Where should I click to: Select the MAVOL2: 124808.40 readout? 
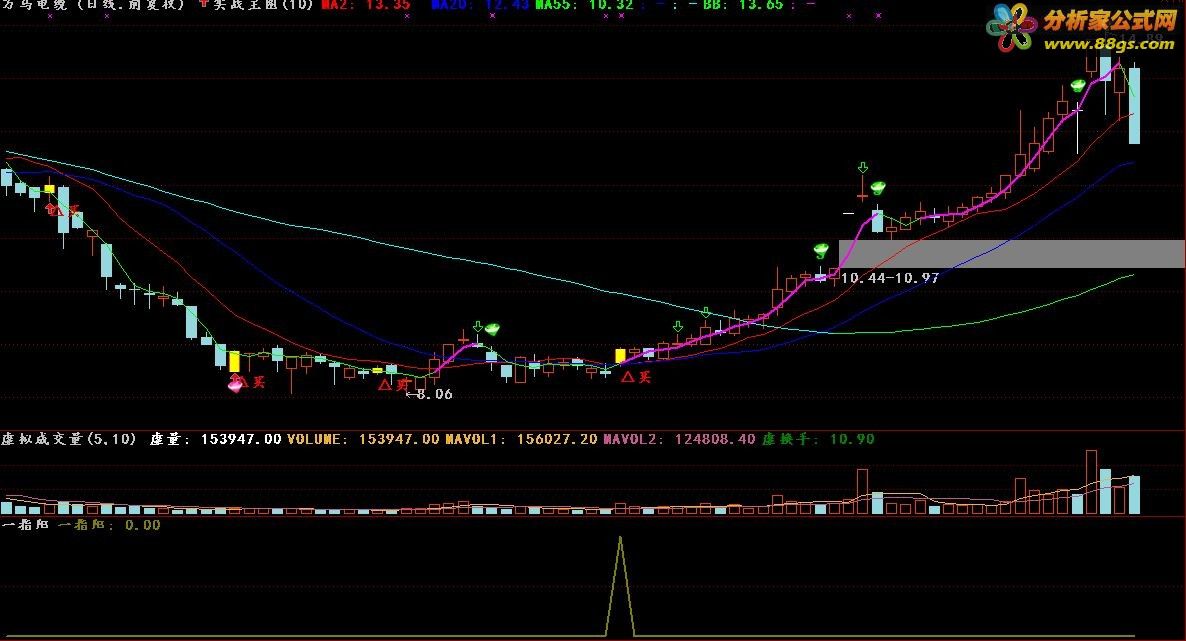pyautogui.click(x=679, y=439)
